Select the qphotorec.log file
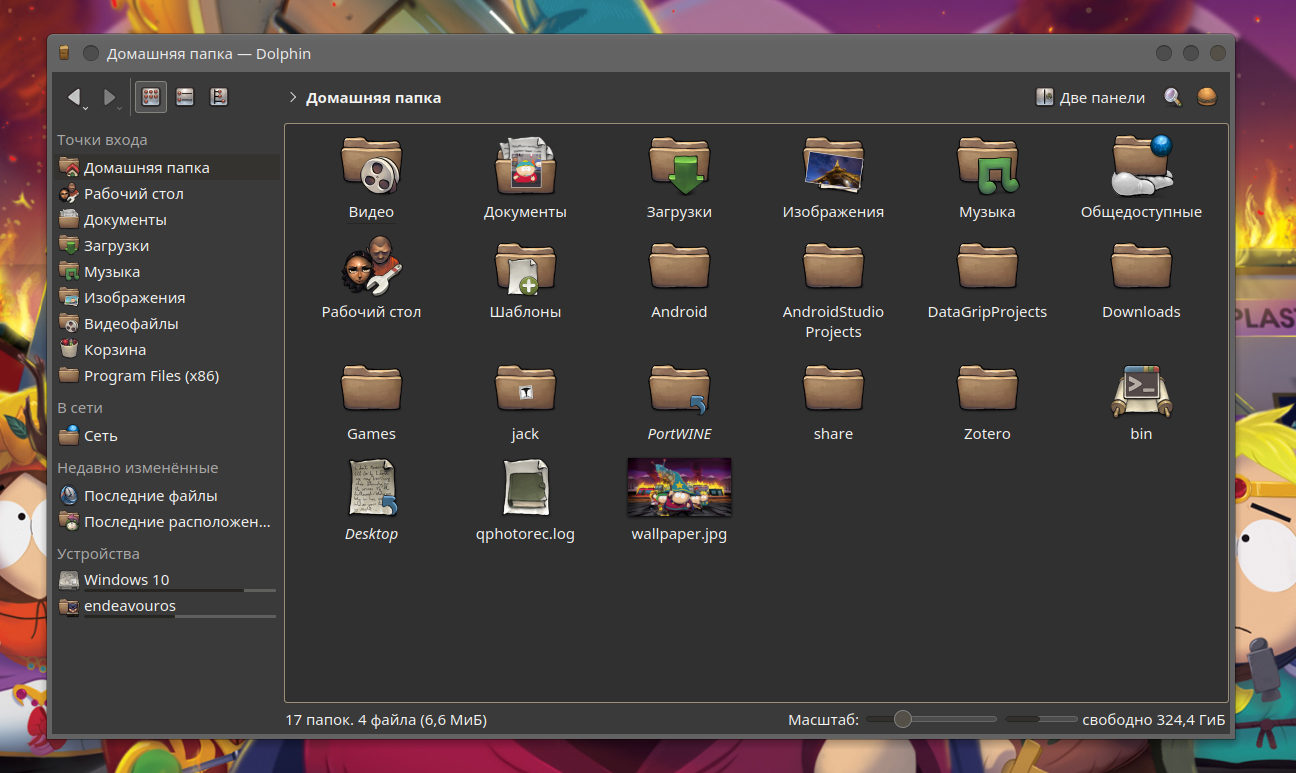Screen dimensions: 1296x773 [x=525, y=499]
